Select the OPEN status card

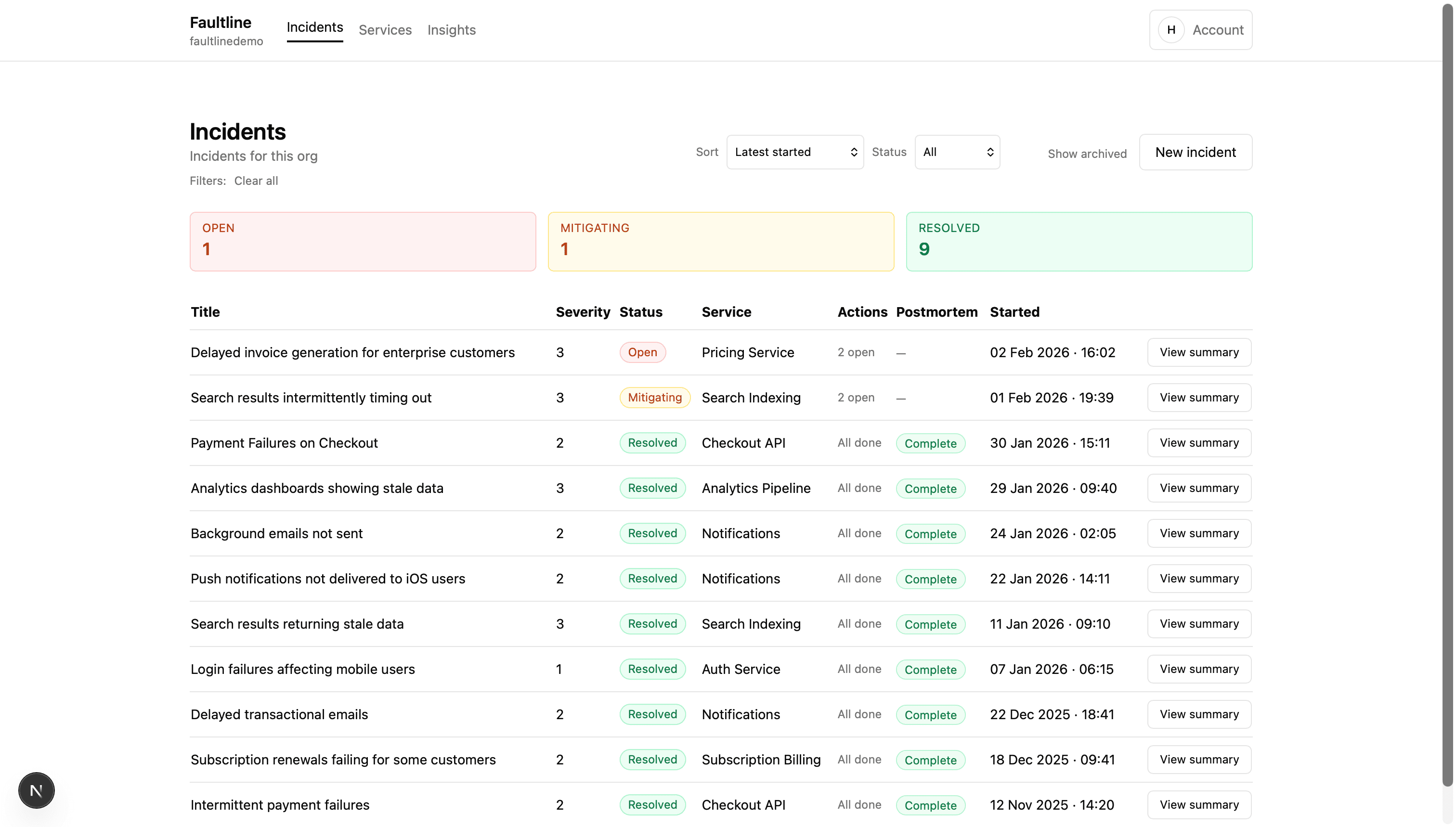pos(363,241)
